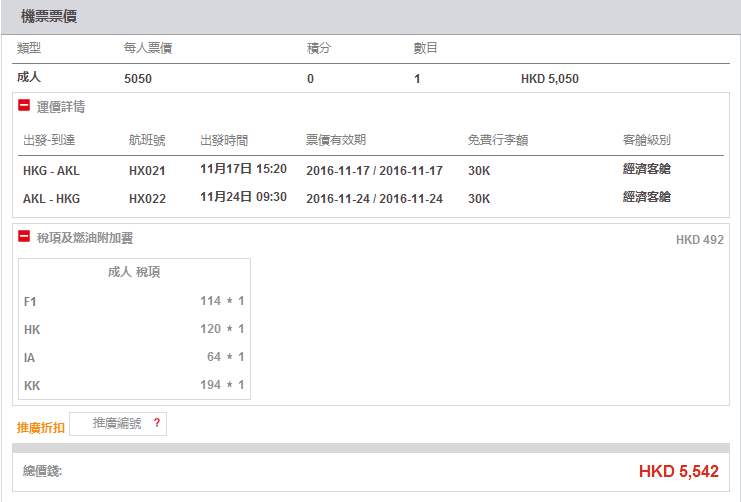Click the 每人票價 column header

tap(148, 48)
